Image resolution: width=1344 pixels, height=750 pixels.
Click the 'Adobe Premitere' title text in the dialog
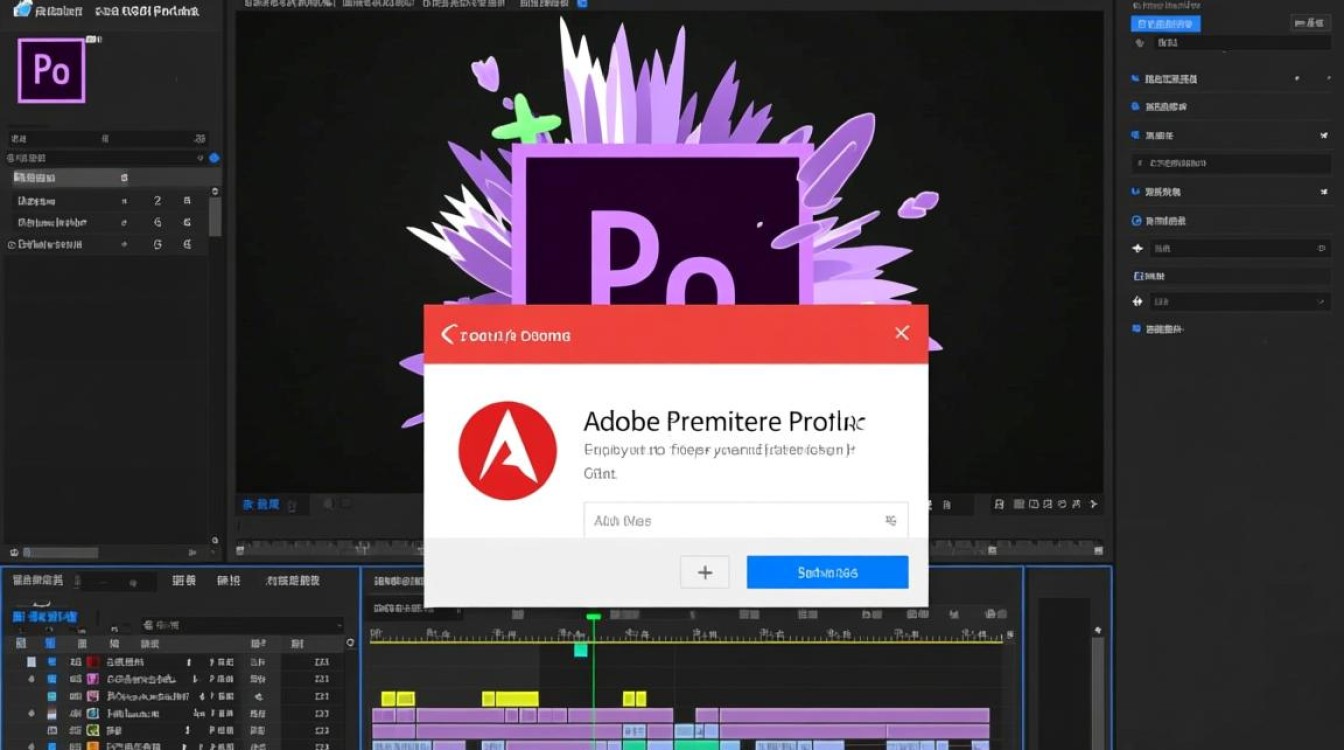click(681, 420)
